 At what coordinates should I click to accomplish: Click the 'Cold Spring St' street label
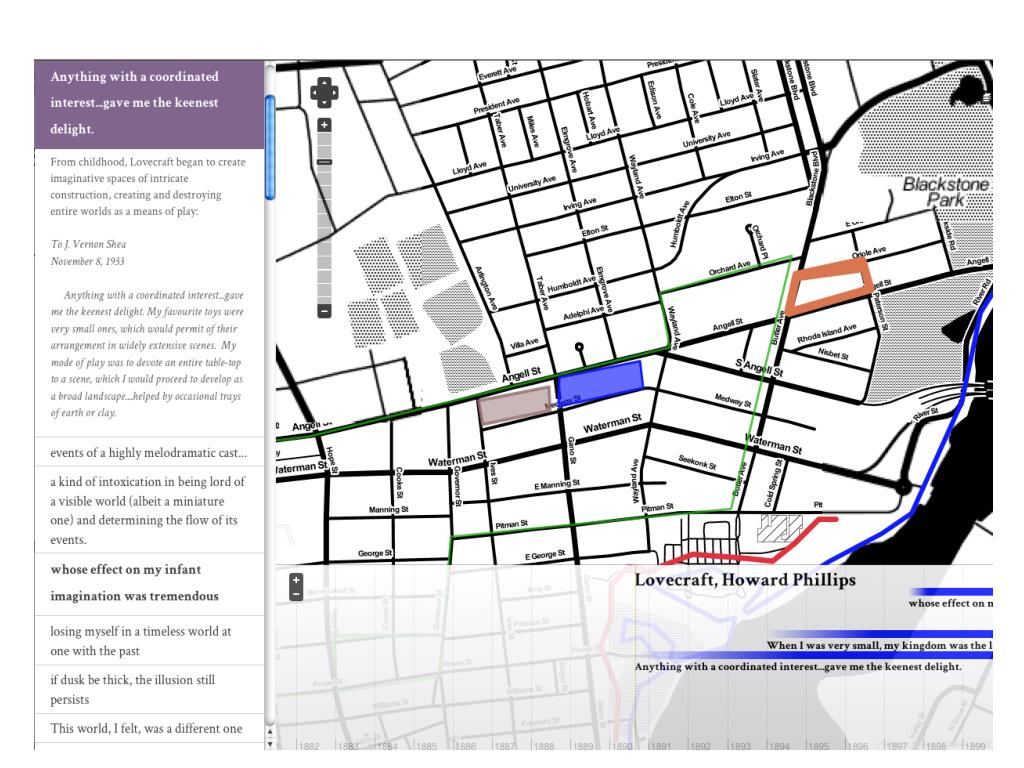coord(773,483)
